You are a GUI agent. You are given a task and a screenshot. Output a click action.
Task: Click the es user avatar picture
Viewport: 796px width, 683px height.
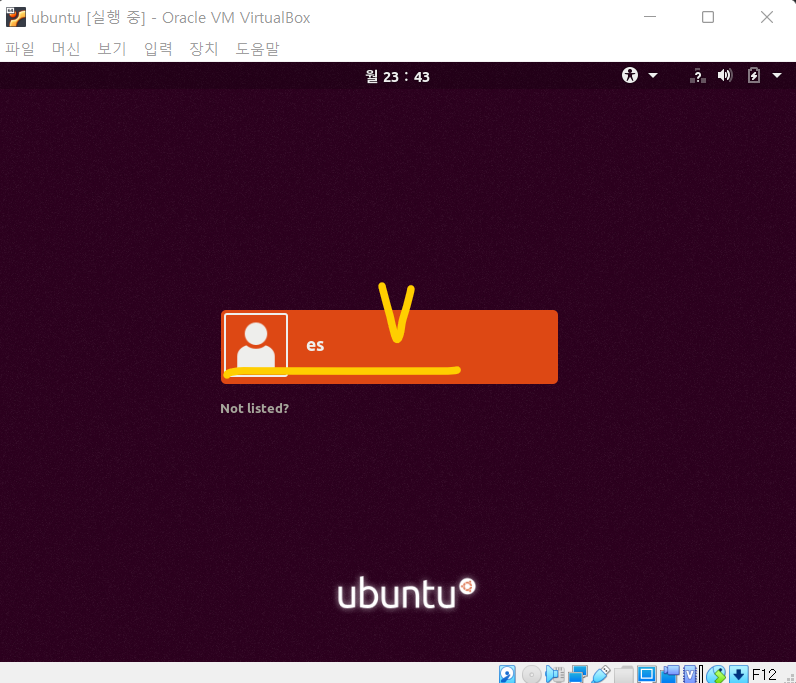pyautogui.click(x=256, y=345)
